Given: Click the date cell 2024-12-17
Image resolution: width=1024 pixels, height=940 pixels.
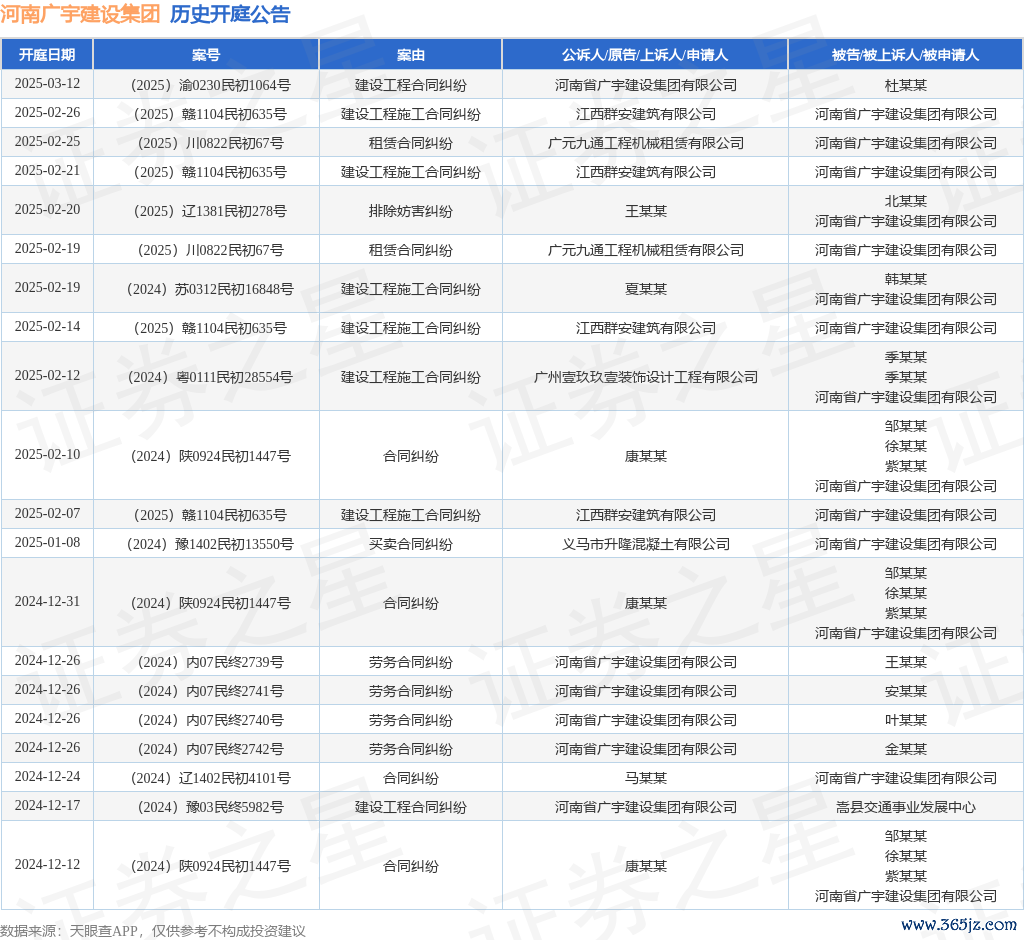Looking at the screenshot, I should [x=47, y=805].
